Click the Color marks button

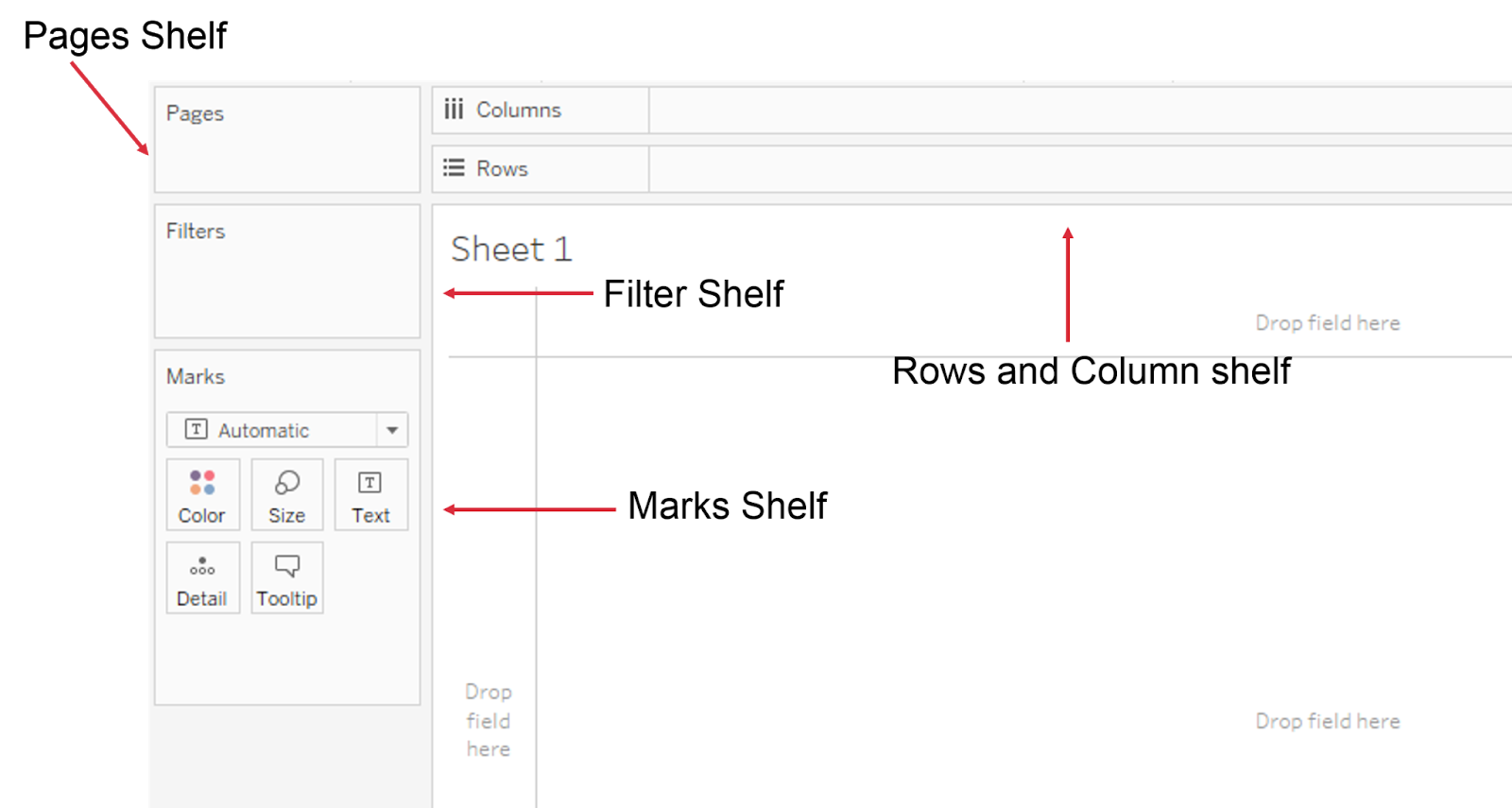pyautogui.click(x=202, y=495)
